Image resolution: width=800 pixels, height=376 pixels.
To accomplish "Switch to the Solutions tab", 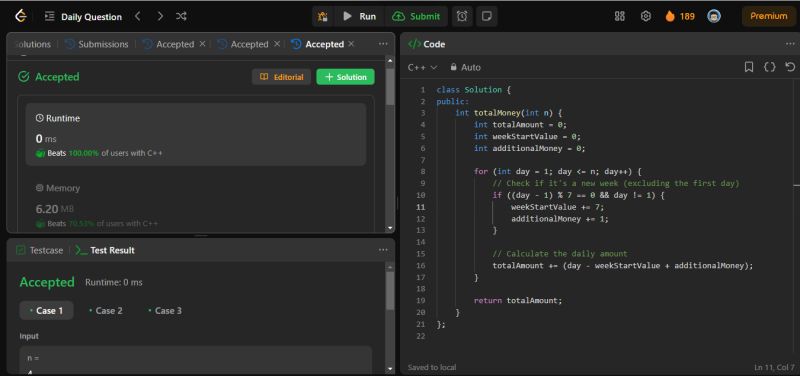I will click(33, 44).
